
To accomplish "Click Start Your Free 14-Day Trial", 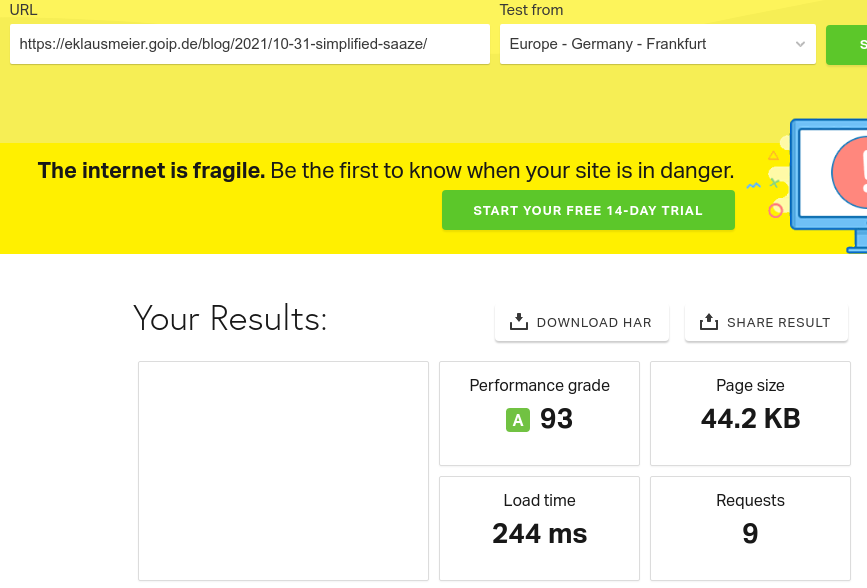I will pyautogui.click(x=588, y=211).
